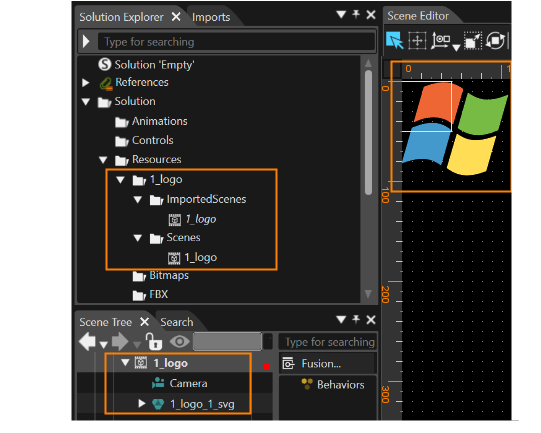Switch to the Imports tab

211,17
